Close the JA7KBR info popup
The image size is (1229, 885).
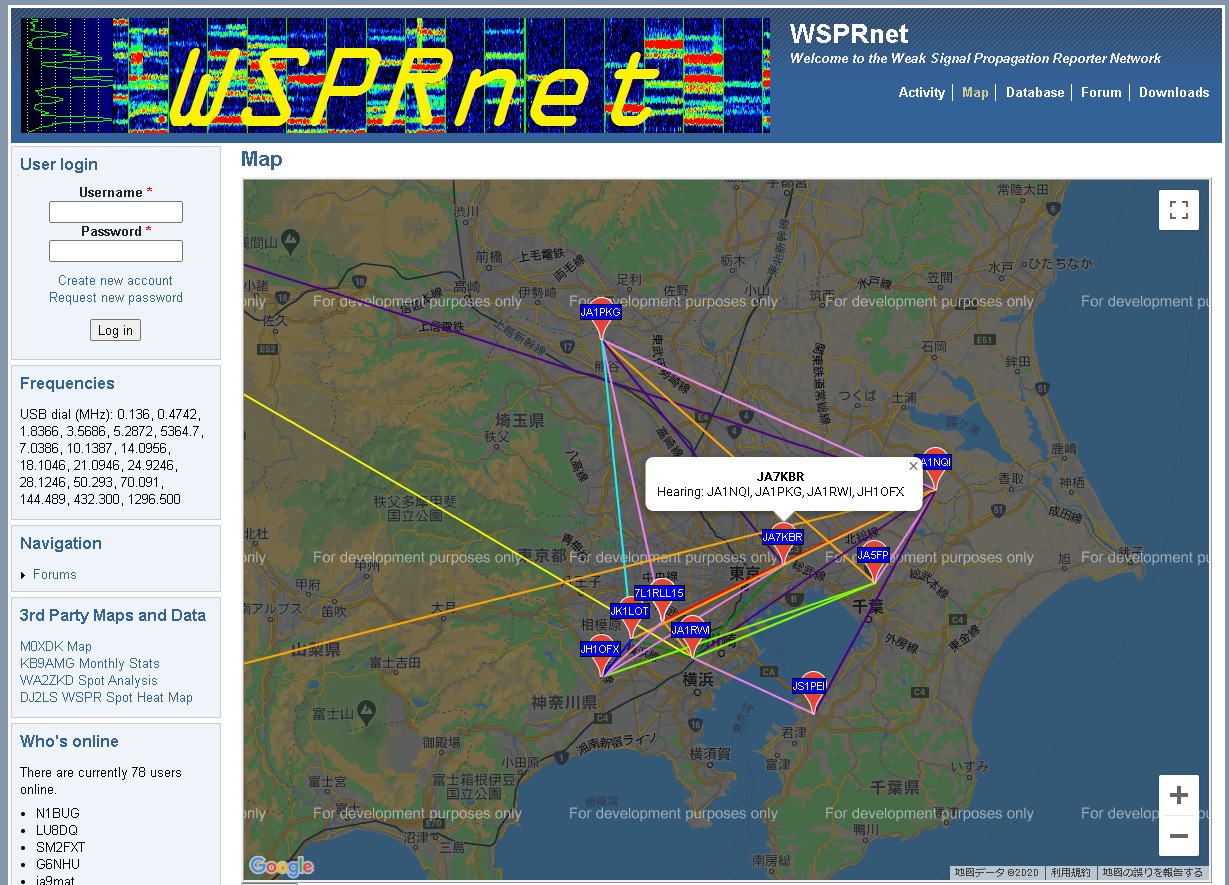913,466
